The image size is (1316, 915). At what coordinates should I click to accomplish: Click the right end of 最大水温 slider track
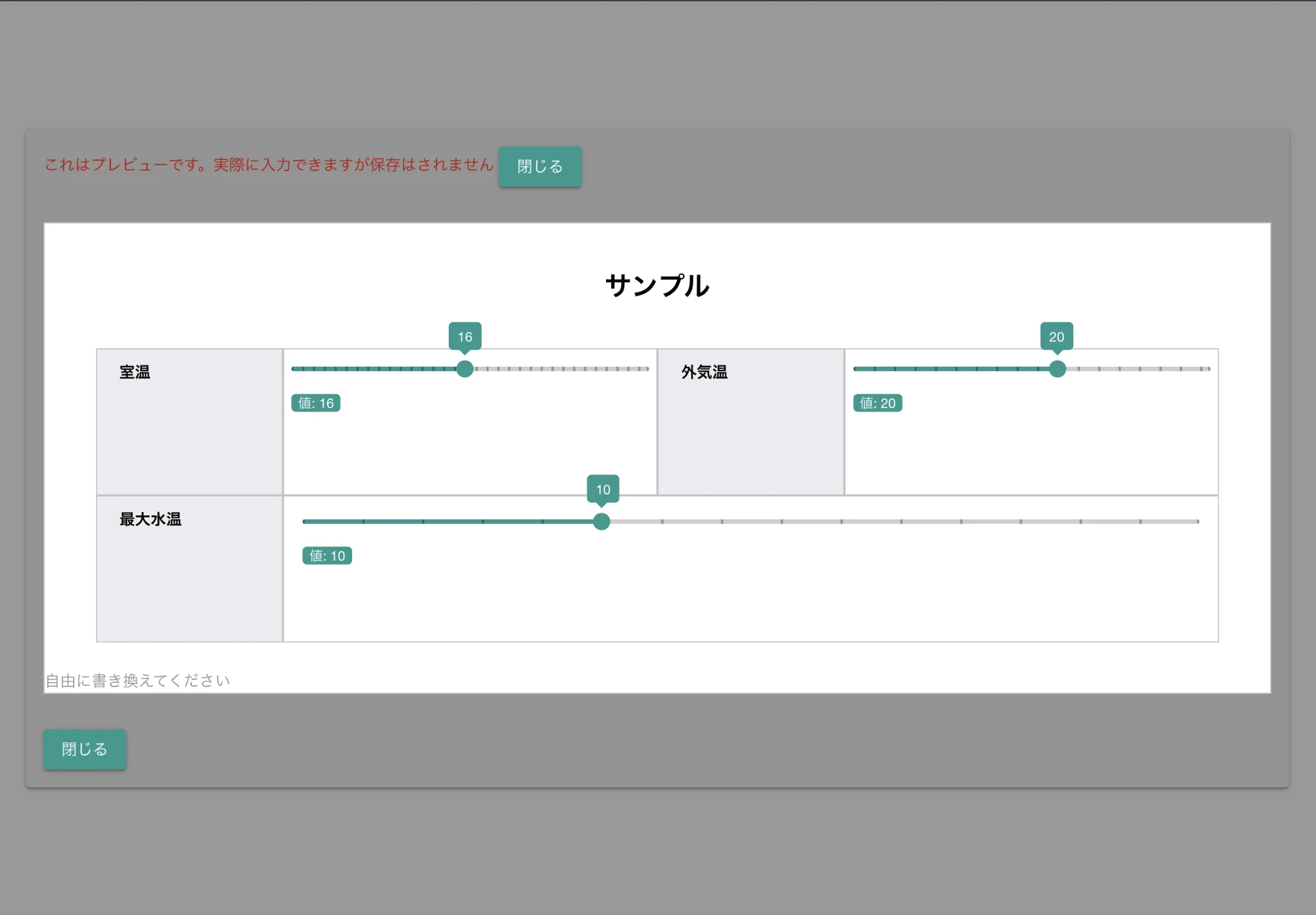(x=1196, y=521)
